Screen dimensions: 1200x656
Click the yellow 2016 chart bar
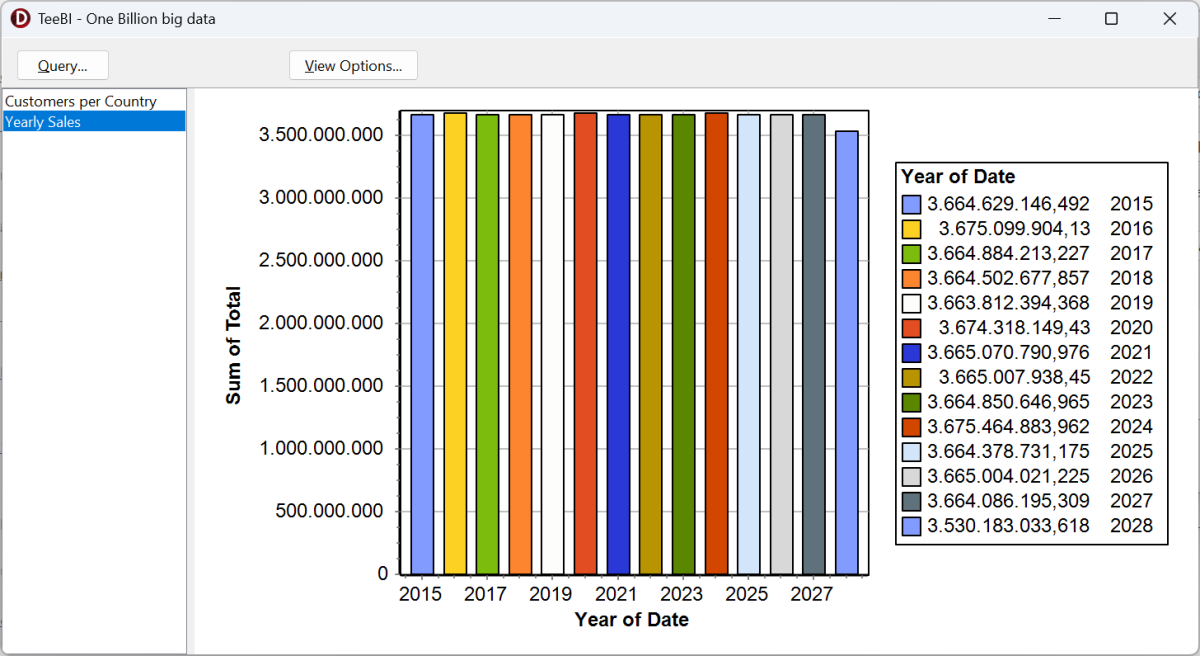[x=455, y=343]
